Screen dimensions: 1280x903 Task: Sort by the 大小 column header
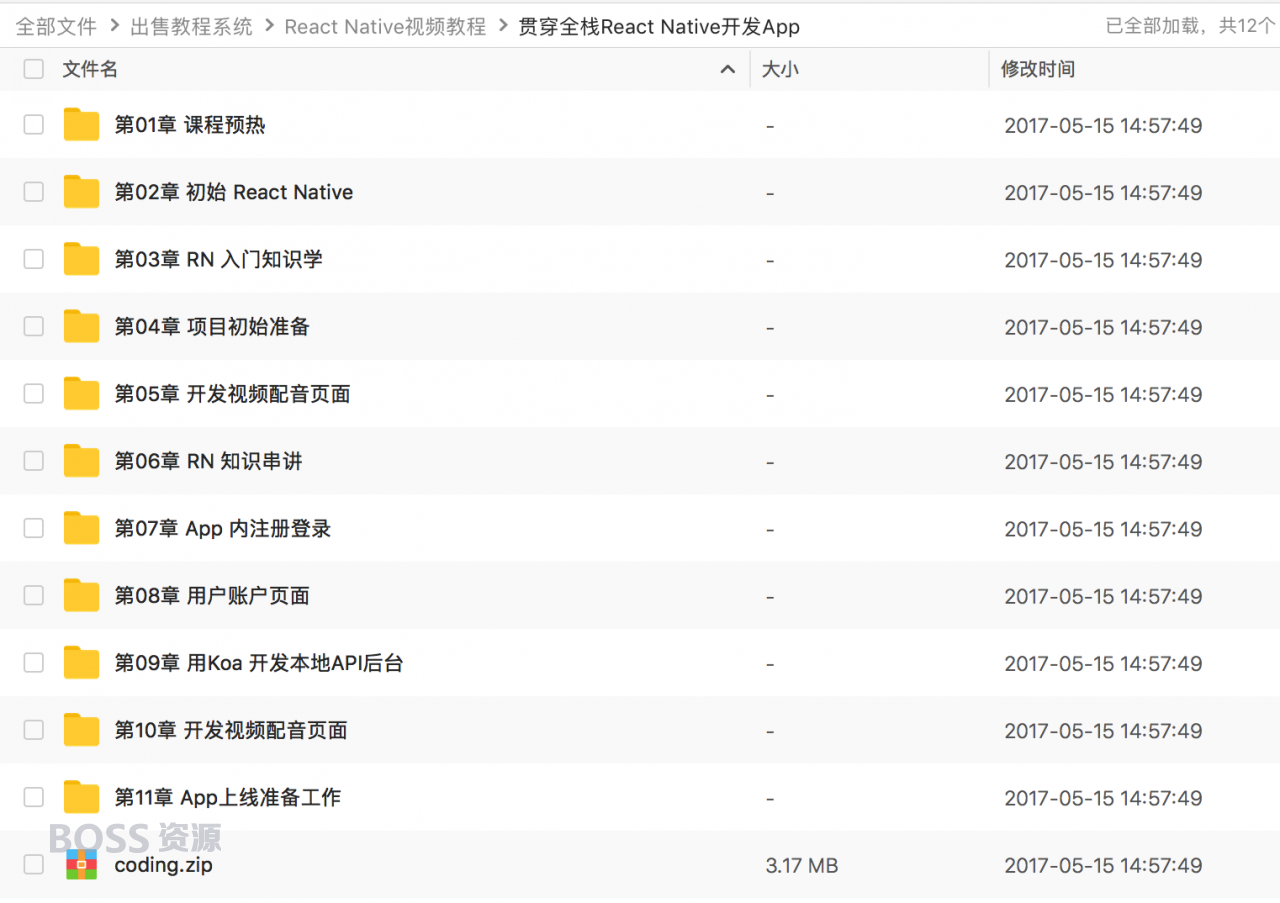(x=780, y=69)
